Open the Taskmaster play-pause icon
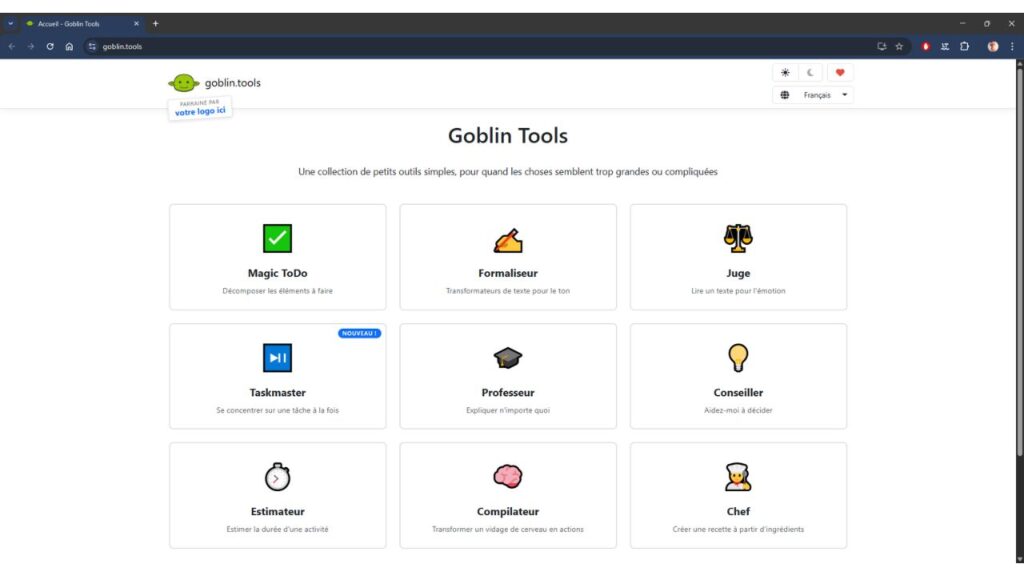 (277, 358)
